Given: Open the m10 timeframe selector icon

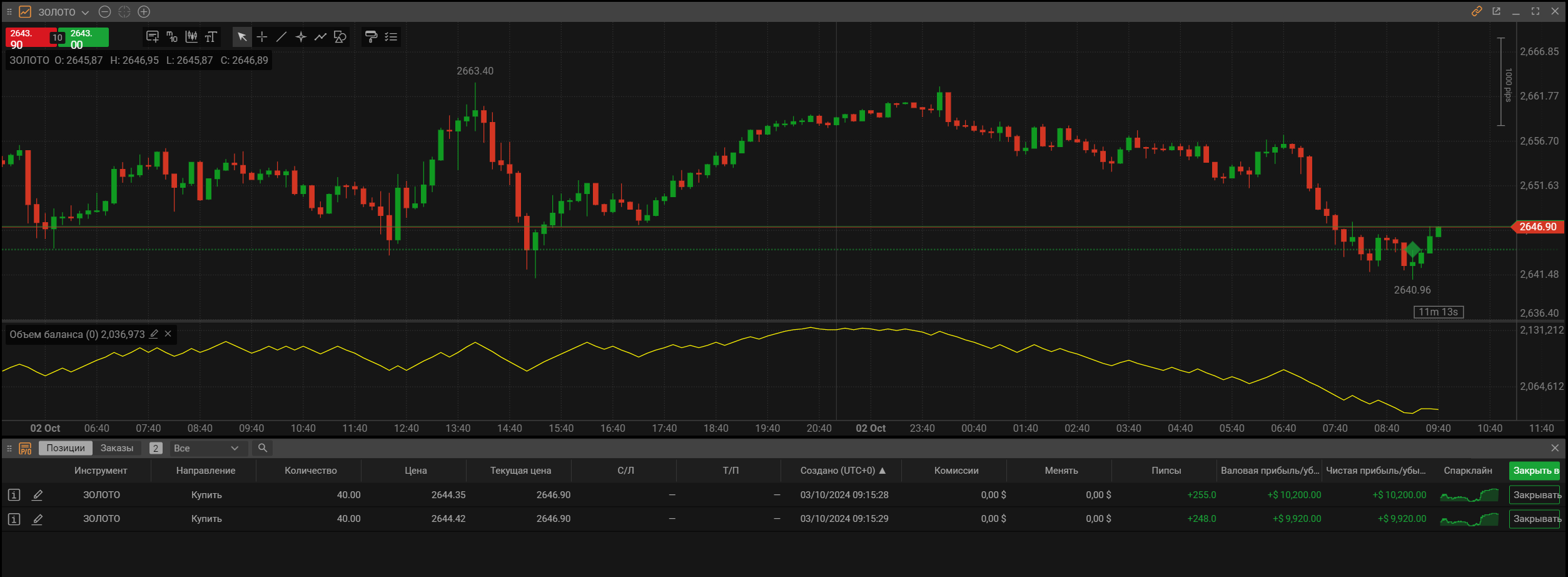Looking at the screenshot, I should (172, 37).
